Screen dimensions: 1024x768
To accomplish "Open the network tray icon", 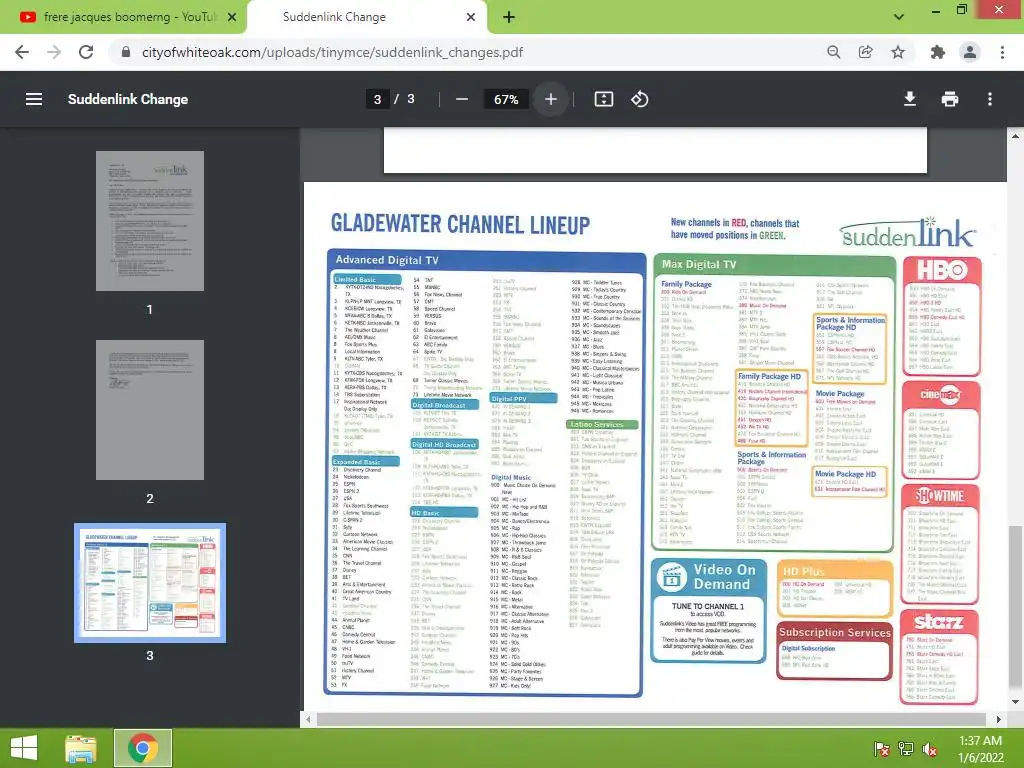I will (x=906, y=749).
